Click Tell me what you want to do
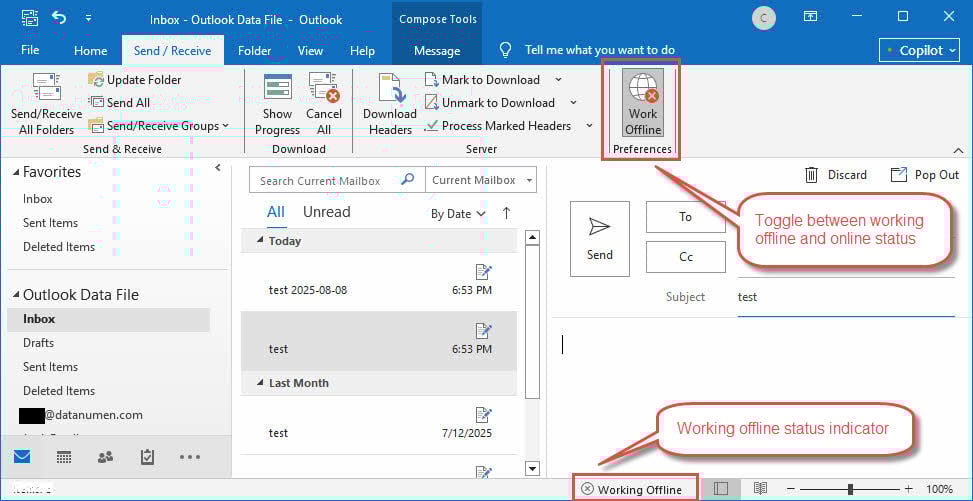Image resolution: width=973 pixels, height=501 pixels. click(x=599, y=50)
